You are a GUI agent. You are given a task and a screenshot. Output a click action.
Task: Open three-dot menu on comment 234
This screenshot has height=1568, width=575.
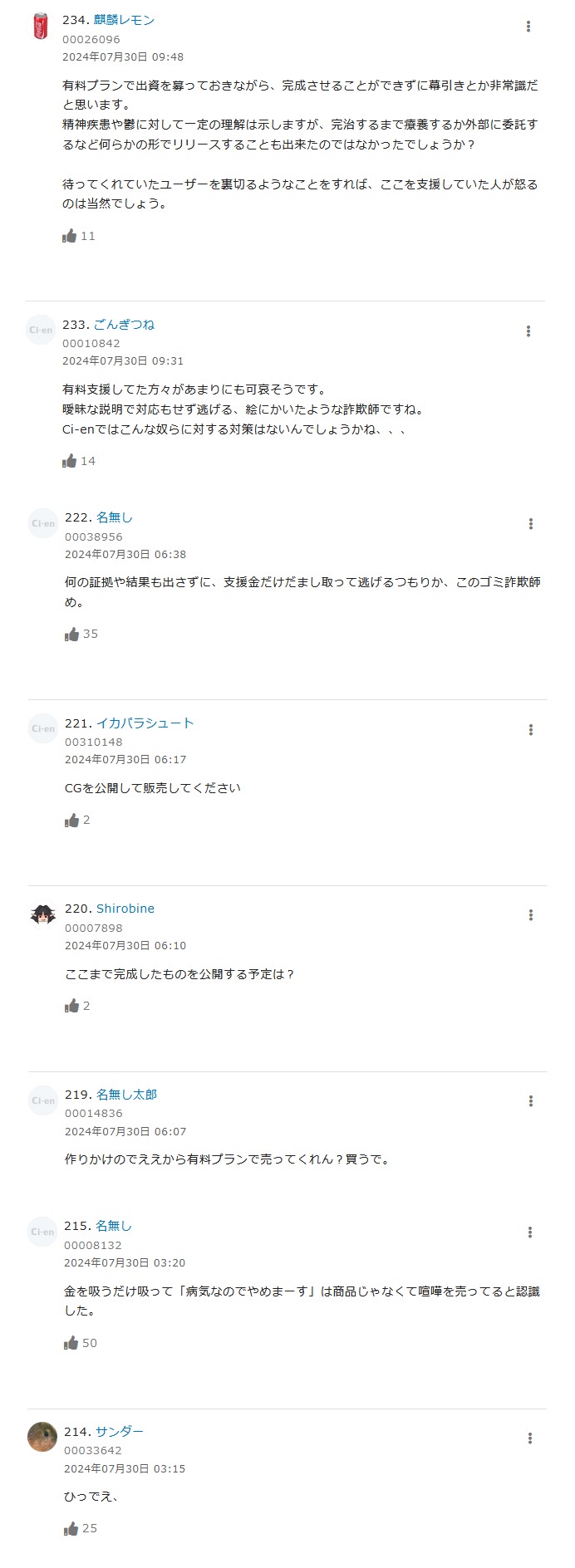pyautogui.click(x=528, y=27)
